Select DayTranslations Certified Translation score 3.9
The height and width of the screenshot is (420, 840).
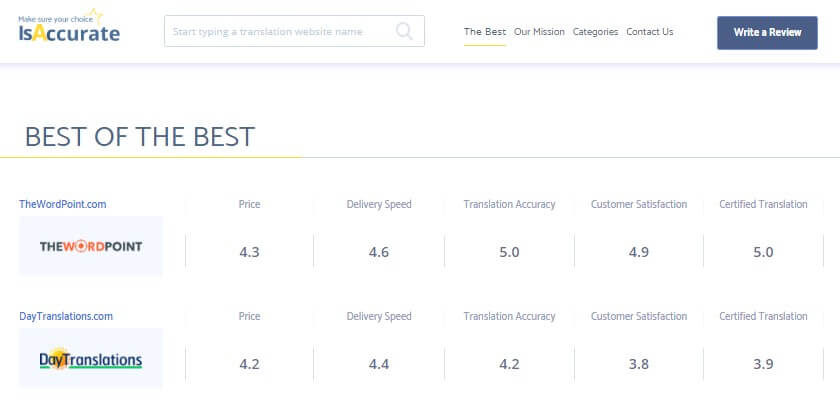[763, 364]
